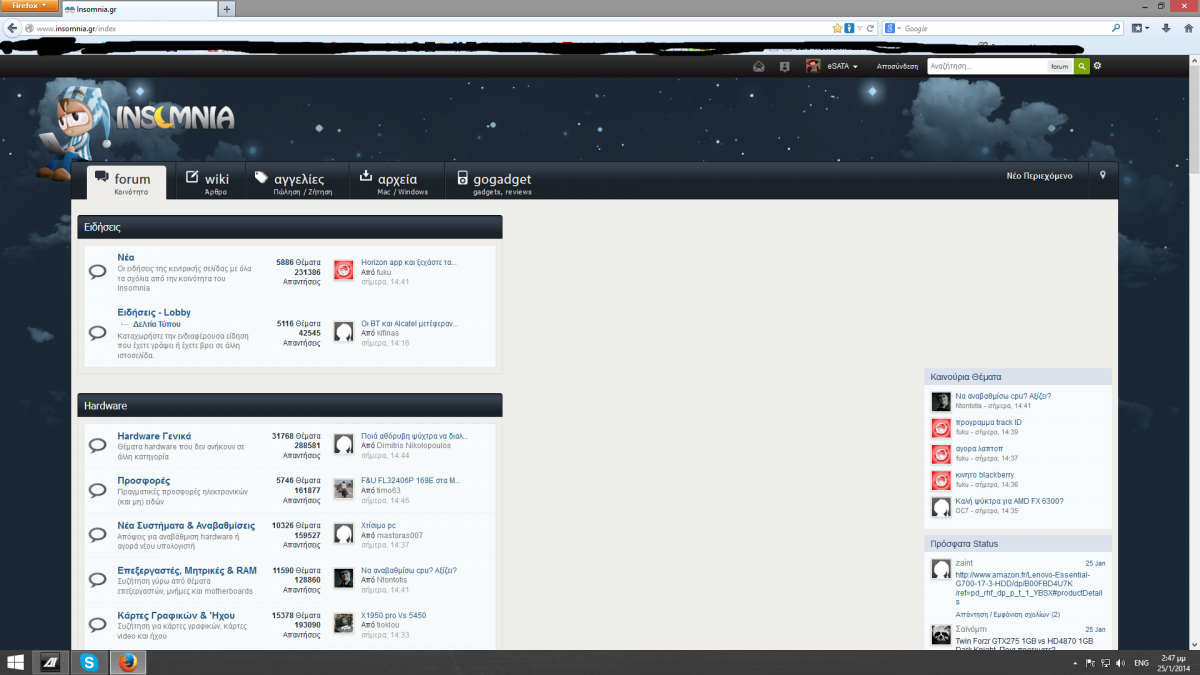Open the notifications icon beside the envelope
This screenshot has height=675, width=1200.
point(785,66)
